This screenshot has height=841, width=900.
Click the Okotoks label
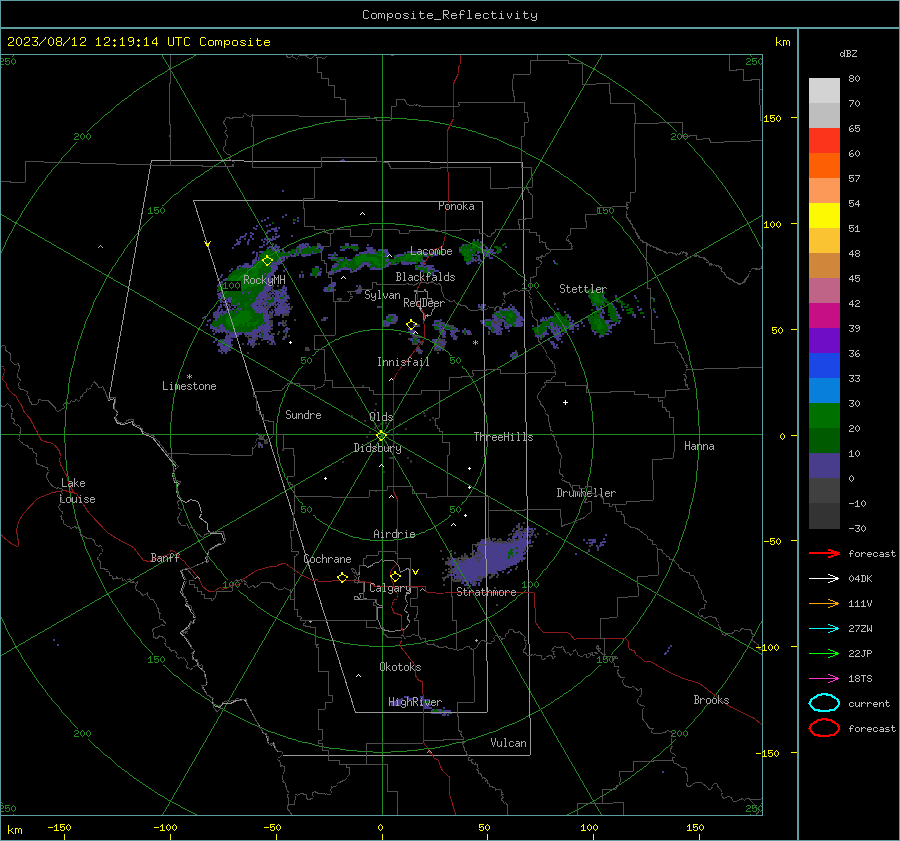(400, 667)
